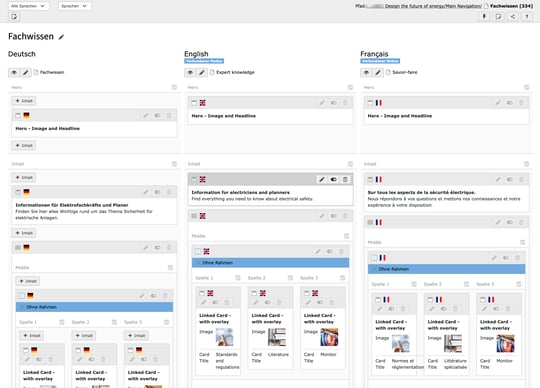540x388 pixels.
Task: Click the 'Expert knowledge' page title
Action: (235, 72)
